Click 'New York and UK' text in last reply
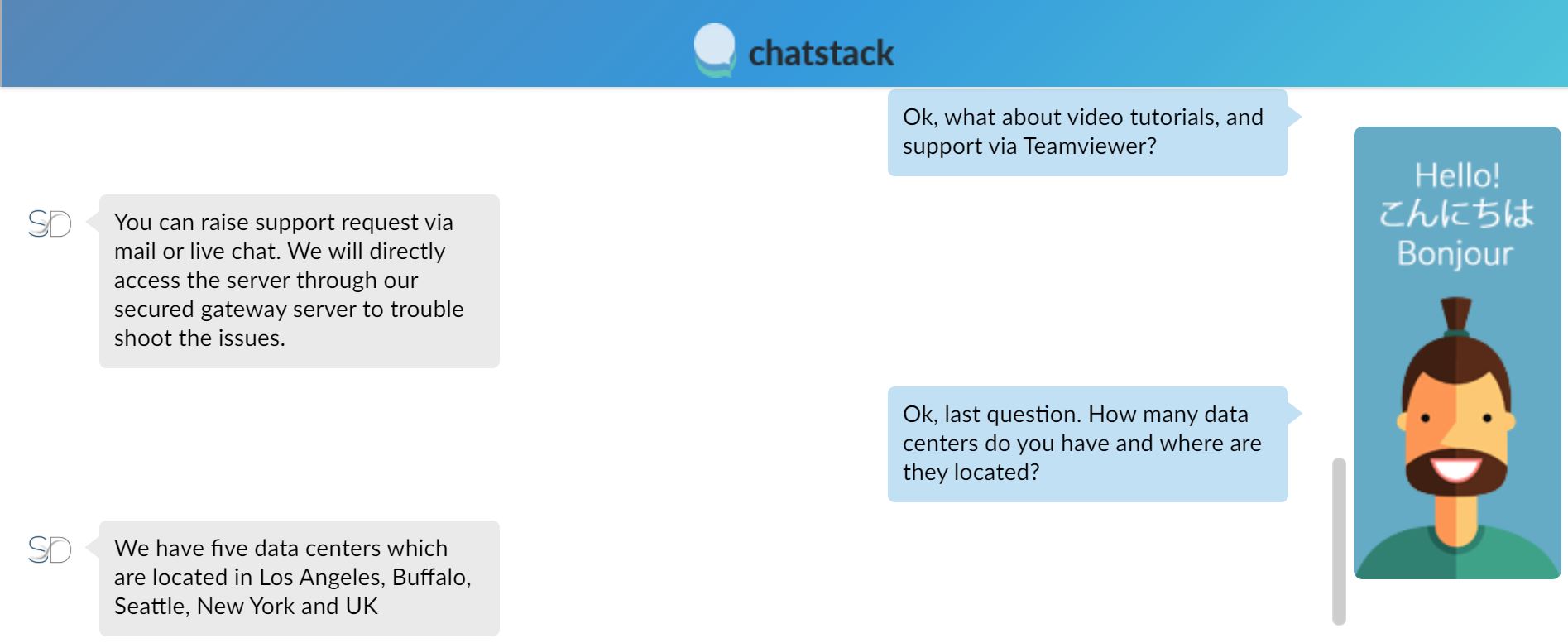The image size is (1568, 643). pos(287,606)
